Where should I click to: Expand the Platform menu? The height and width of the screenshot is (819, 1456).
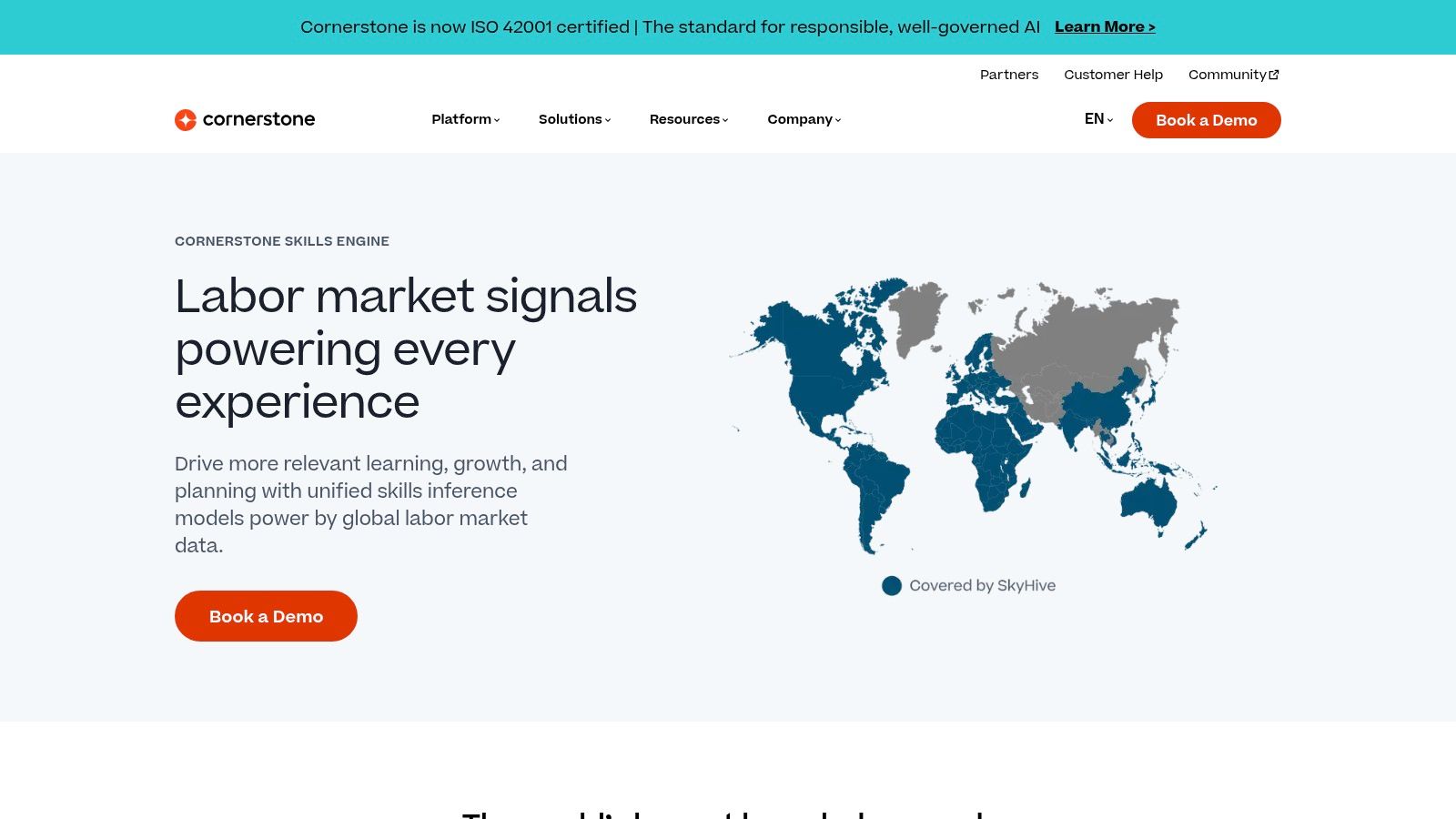465,119
